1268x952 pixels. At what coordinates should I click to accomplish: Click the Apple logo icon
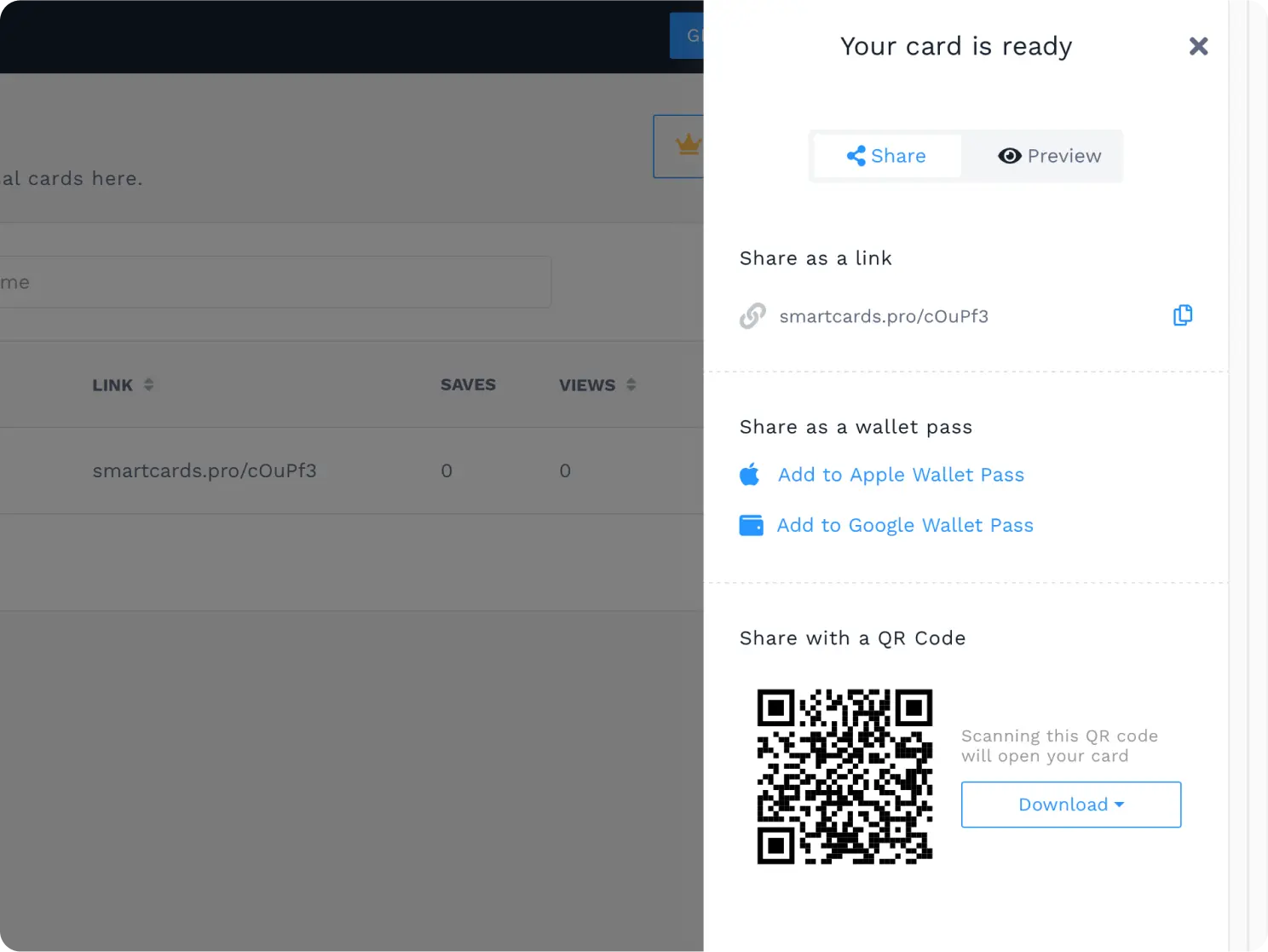(x=750, y=474)
